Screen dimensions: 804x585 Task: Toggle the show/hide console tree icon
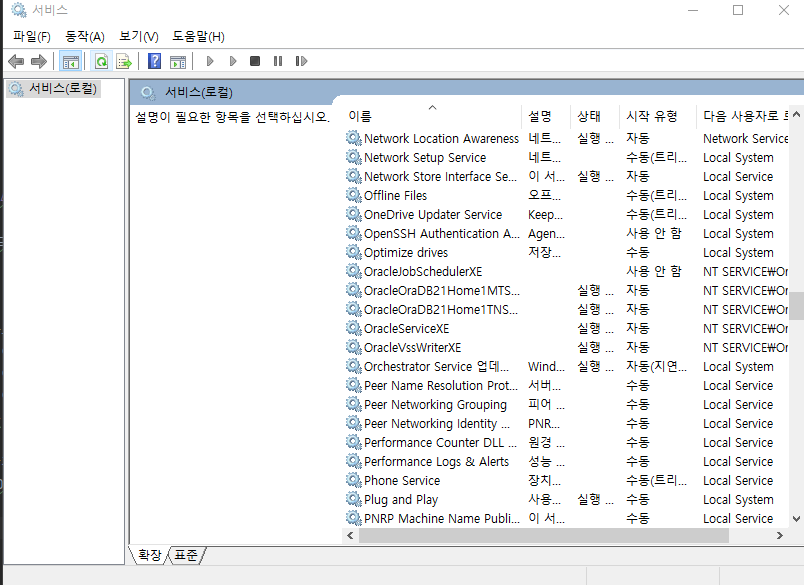click(71, 62)
